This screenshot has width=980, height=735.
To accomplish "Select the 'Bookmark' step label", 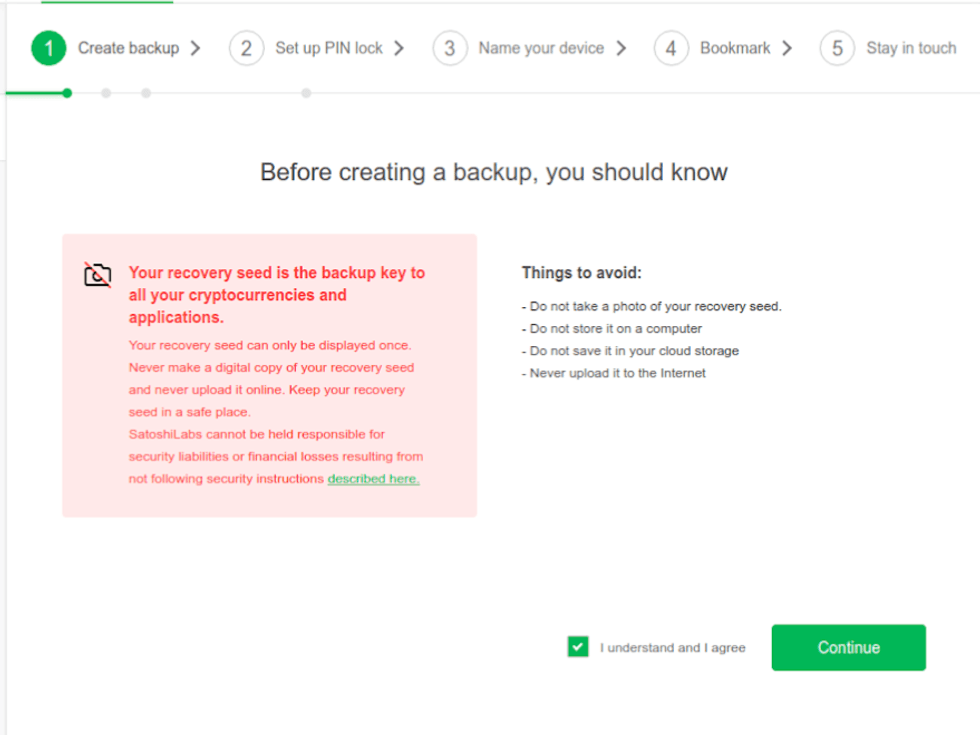I will (x=735, y=48).
